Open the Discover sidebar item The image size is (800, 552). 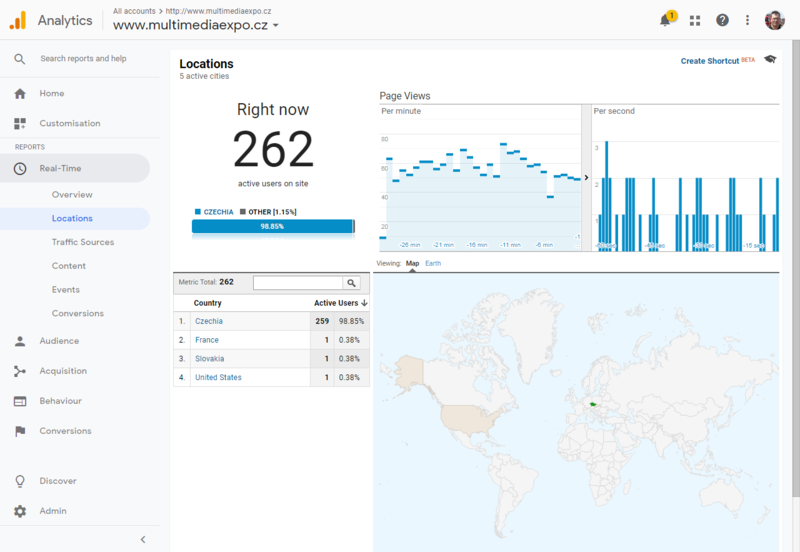click(x=58, y=481)
